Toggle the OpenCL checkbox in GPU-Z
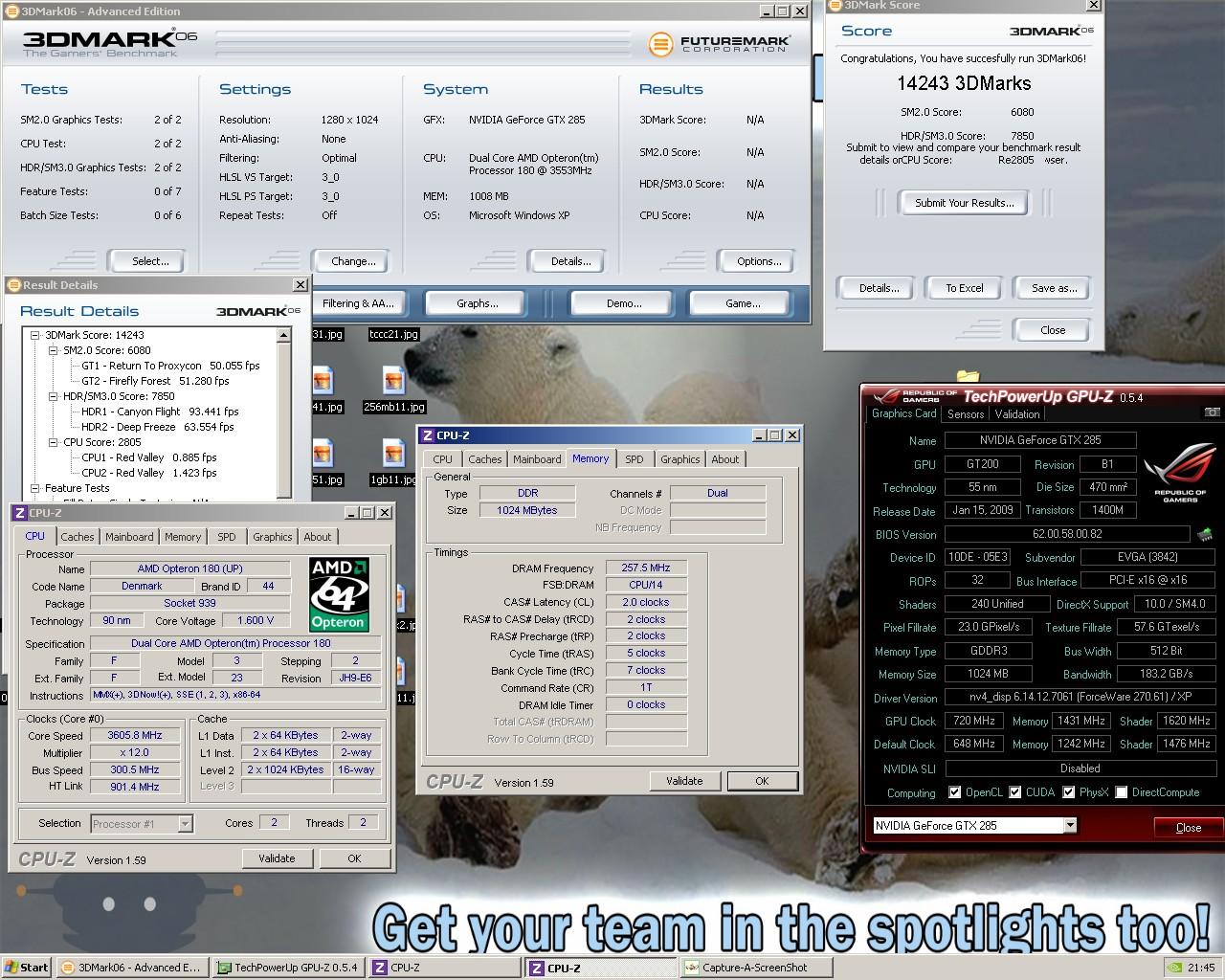 tap(954, 792)
